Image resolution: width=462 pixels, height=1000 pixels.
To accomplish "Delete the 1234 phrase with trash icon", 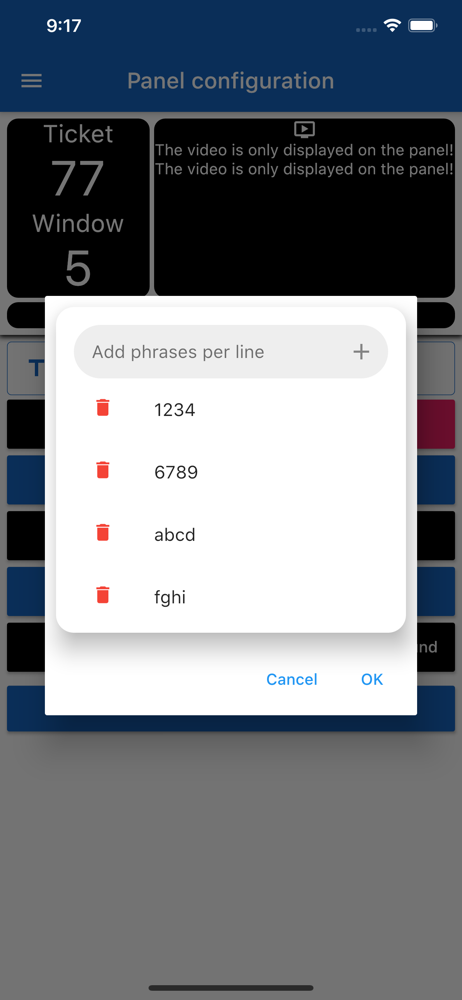I will (103, 408).
